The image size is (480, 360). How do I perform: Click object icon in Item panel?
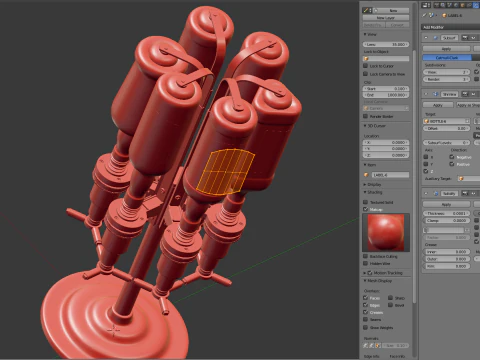point(366,175)
